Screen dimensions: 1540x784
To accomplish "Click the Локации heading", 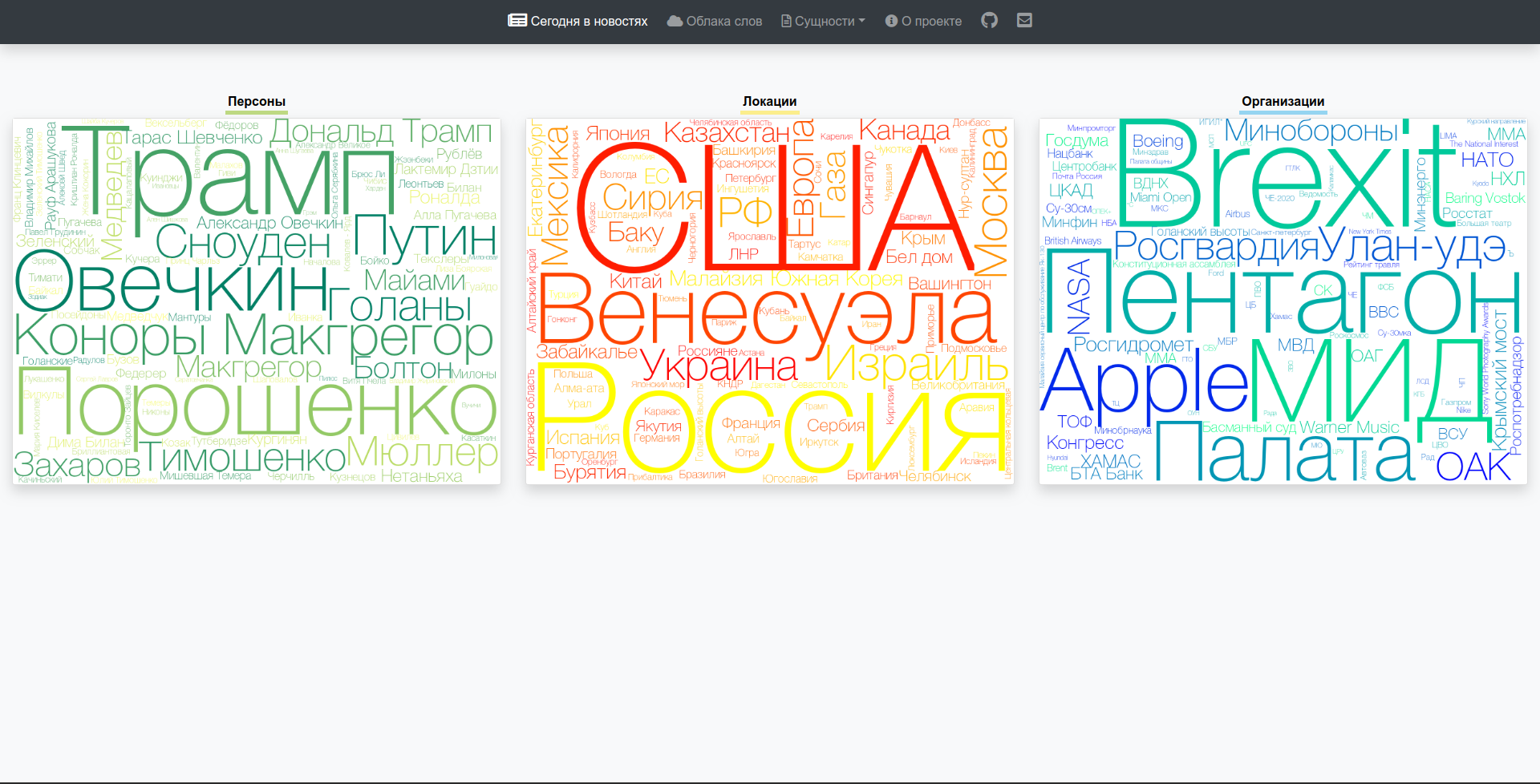I will coord(769,101).
